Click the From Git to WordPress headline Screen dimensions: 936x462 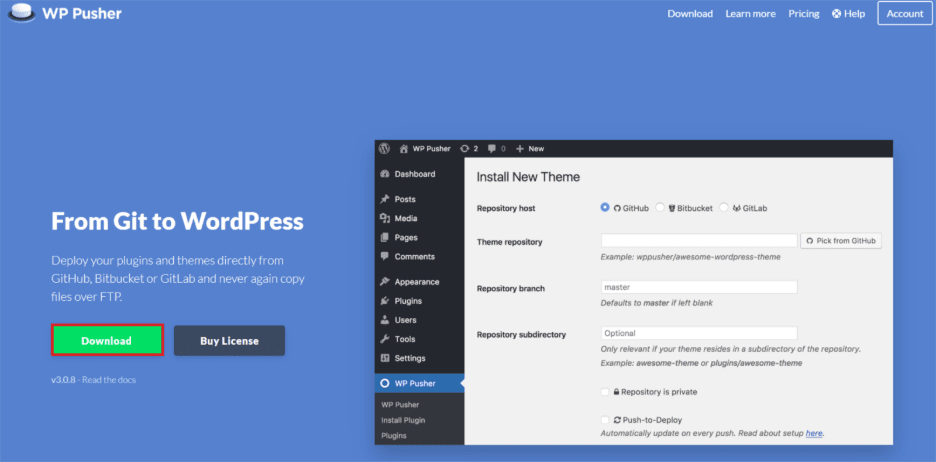pyautogui.click(x=177, y=221)
